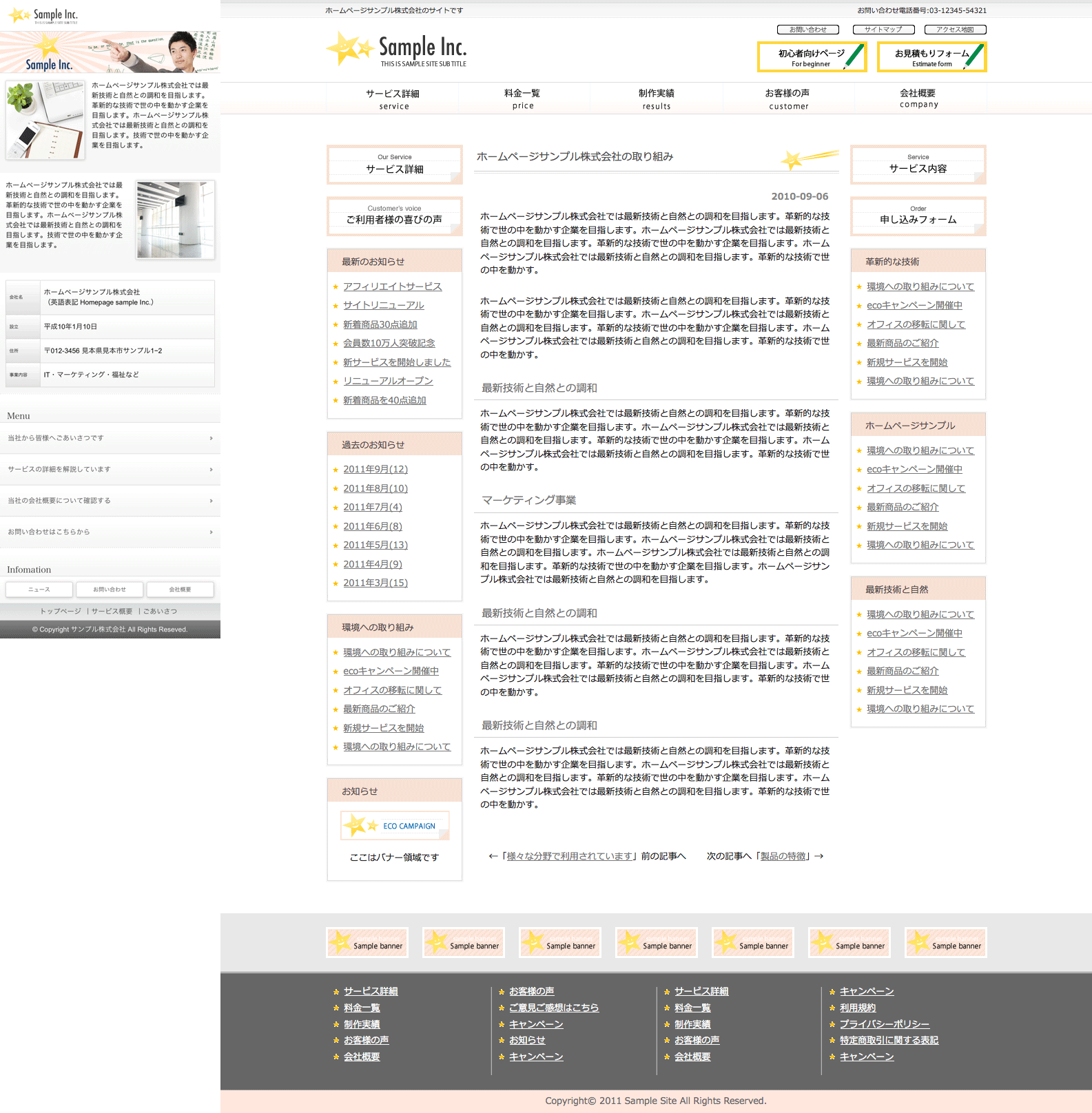Select 制作実績 results in the navigation bar
1092x1113 pixels.
[x=656, y=98]
